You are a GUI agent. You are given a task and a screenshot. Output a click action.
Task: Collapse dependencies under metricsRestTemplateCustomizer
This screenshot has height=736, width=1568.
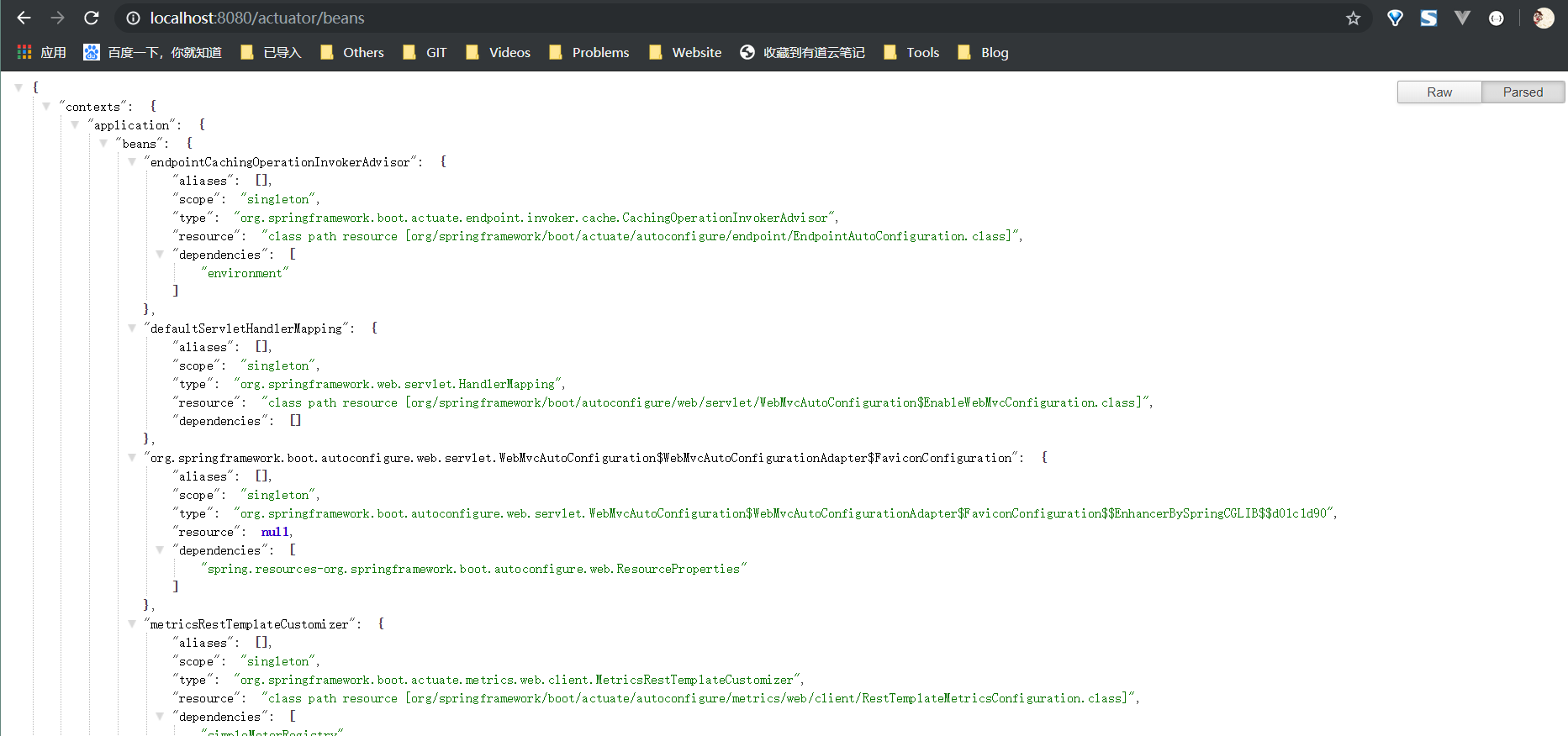point(160,716)
